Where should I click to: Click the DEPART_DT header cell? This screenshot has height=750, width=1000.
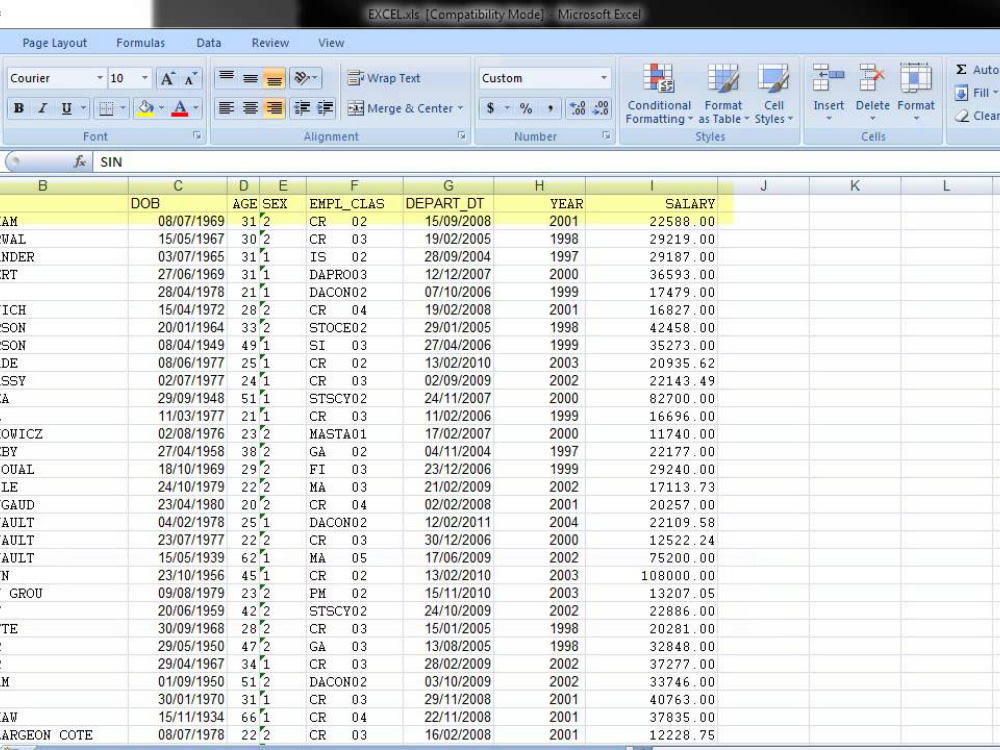448,203
